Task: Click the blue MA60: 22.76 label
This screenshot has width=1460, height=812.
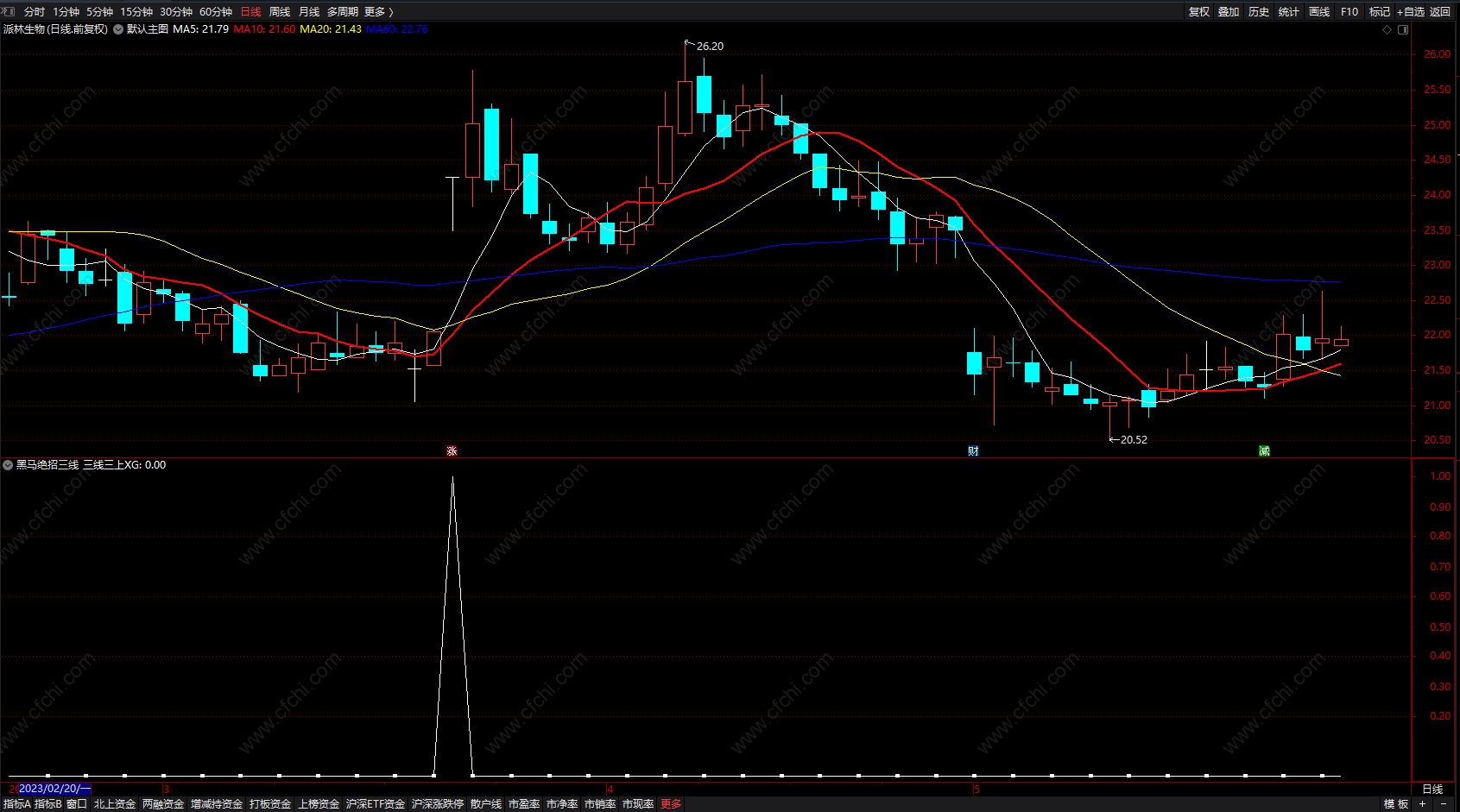Action: click(x=397, y=29)
